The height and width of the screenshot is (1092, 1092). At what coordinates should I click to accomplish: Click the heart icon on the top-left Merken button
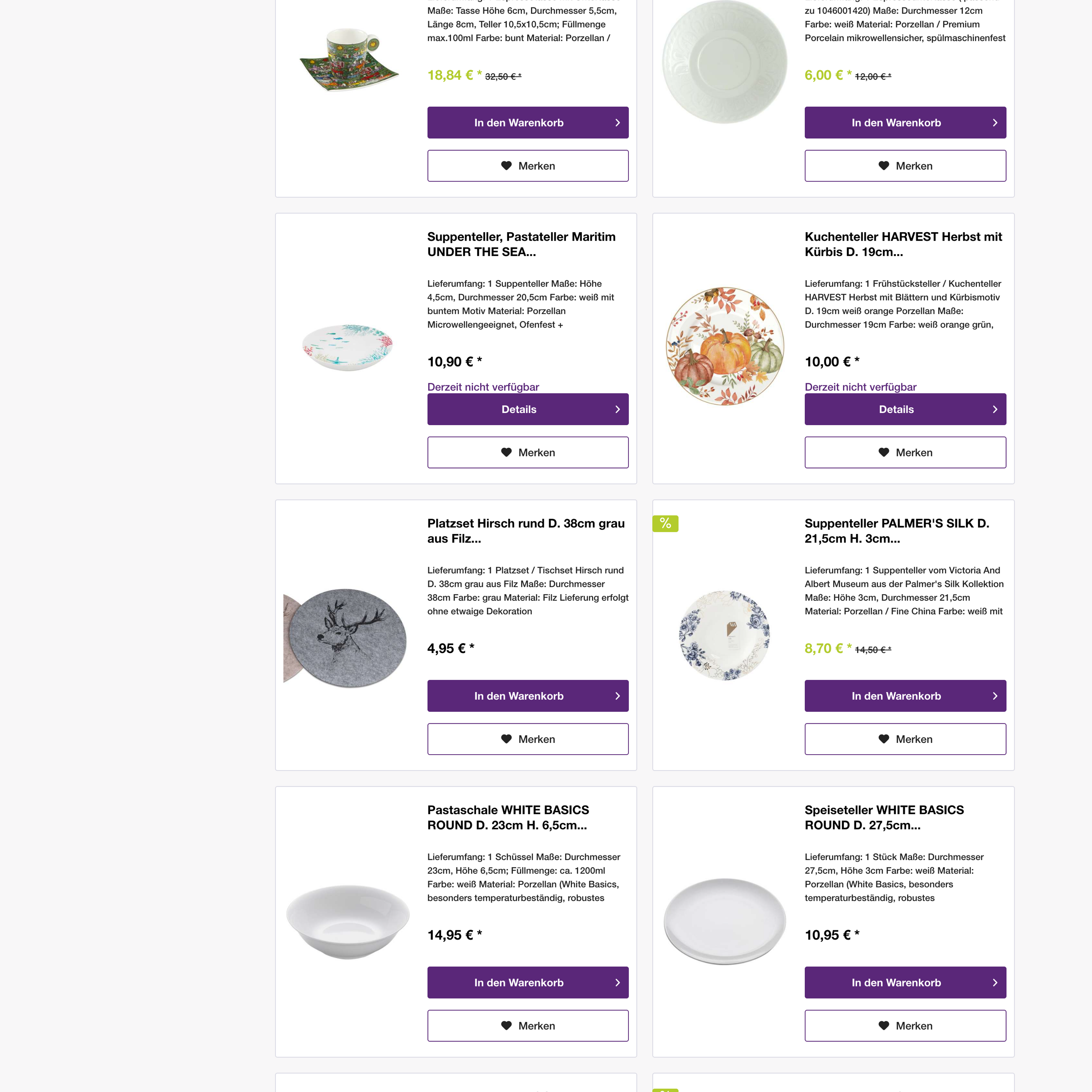[x=506, y=166]
